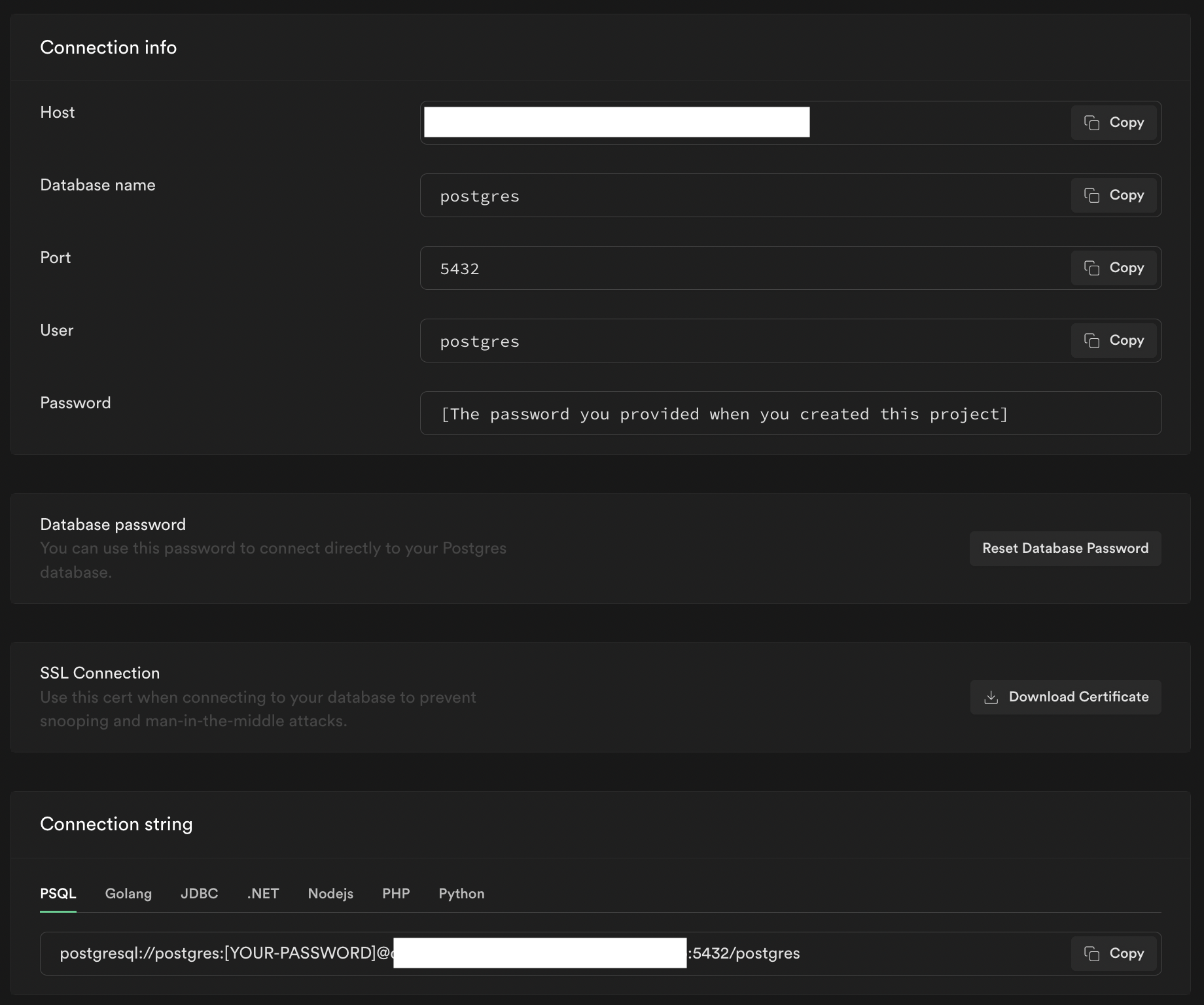
Task: Click the Connection string heading
Action: pos(116,824)
